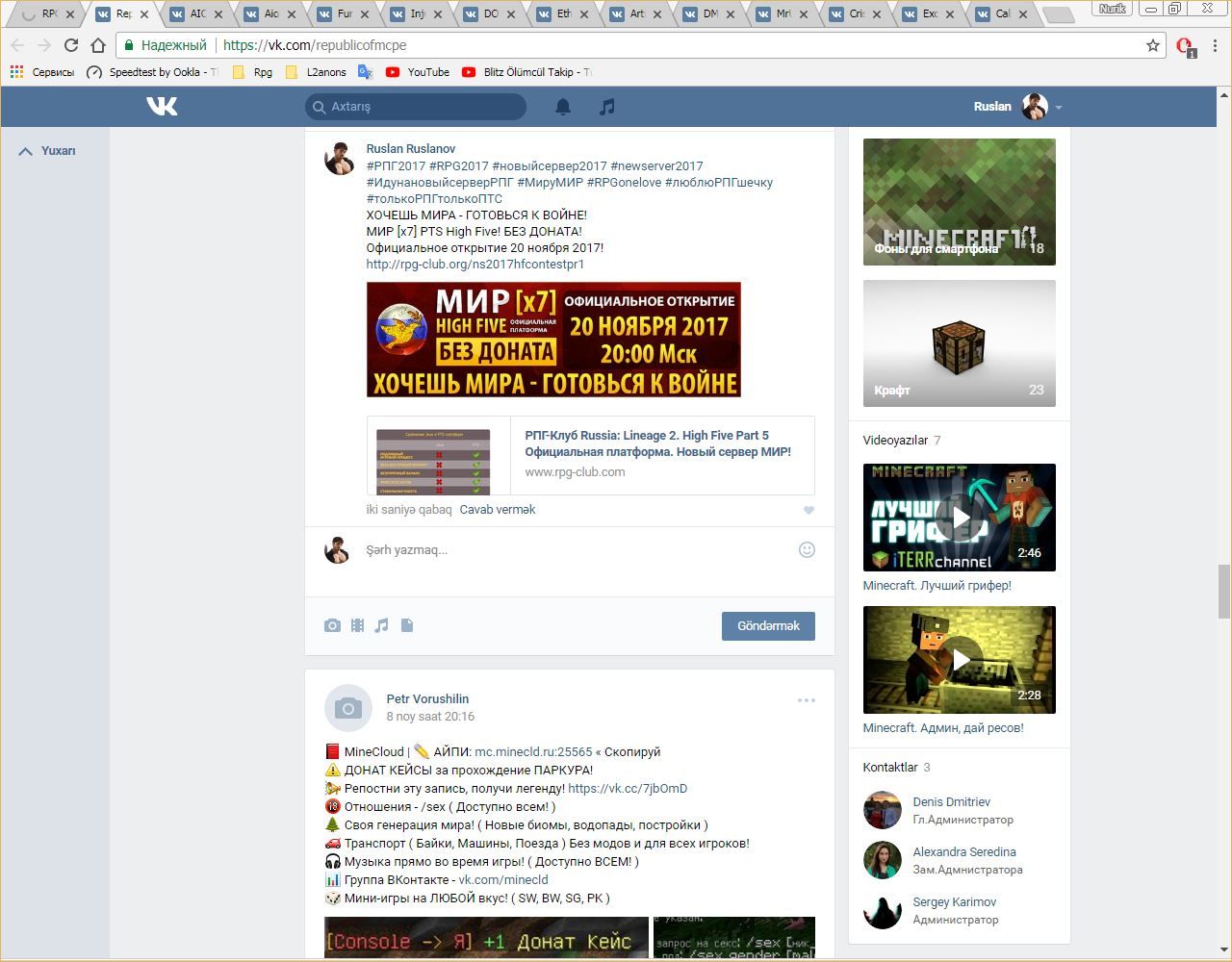The image size is (1232, 962).
Task: Click the Şərh yazmaq comment field
Action: [x=577, y=550]
